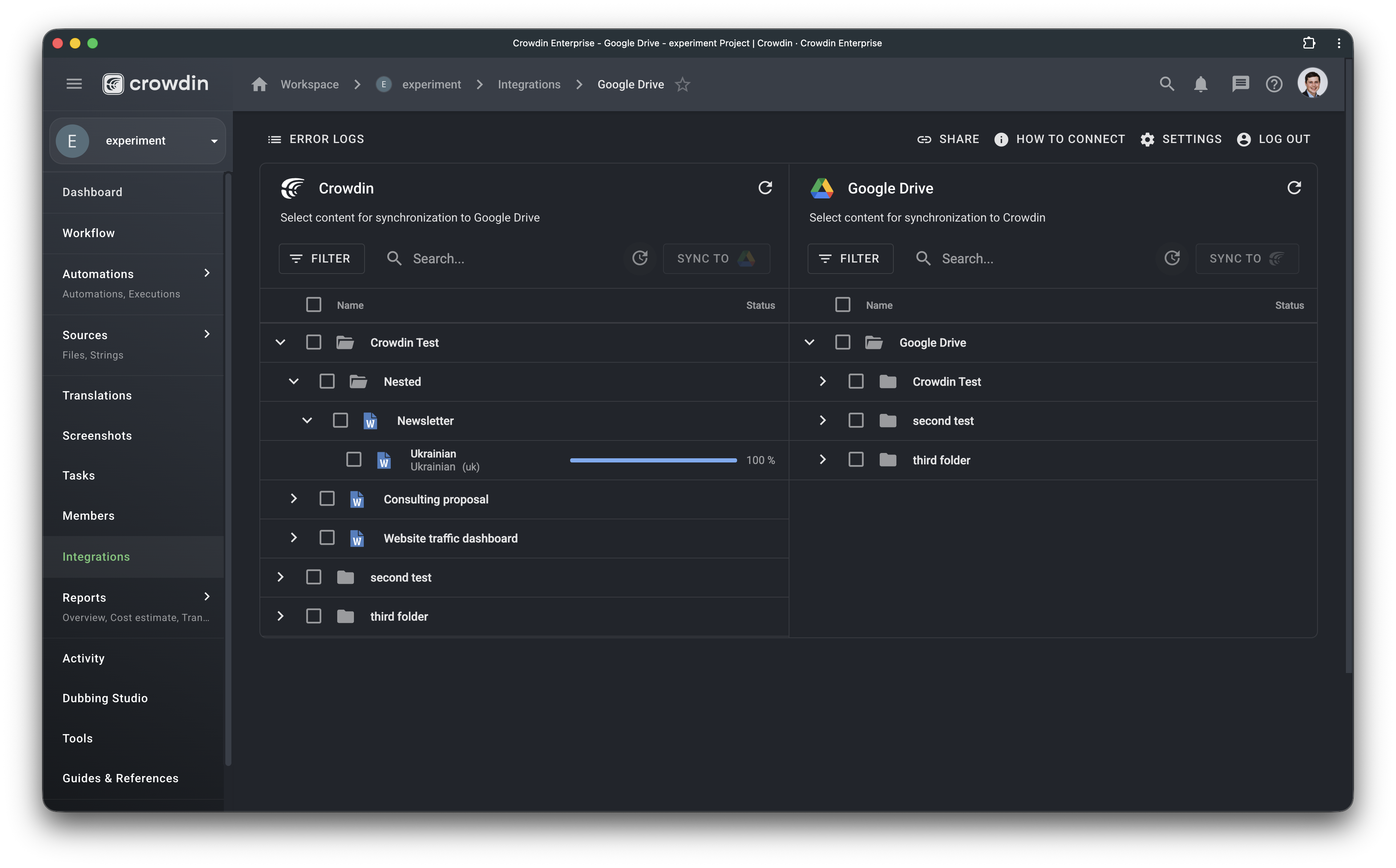Click the Website traffic dashboard file icon
The image size is (1396, 868).
[x=357, y=538]
